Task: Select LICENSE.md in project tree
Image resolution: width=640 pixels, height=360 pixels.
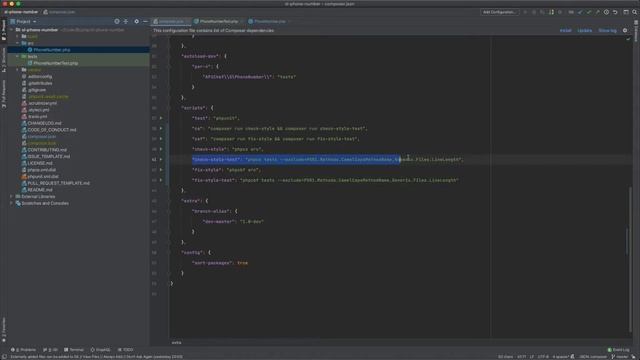Action: 40,163
